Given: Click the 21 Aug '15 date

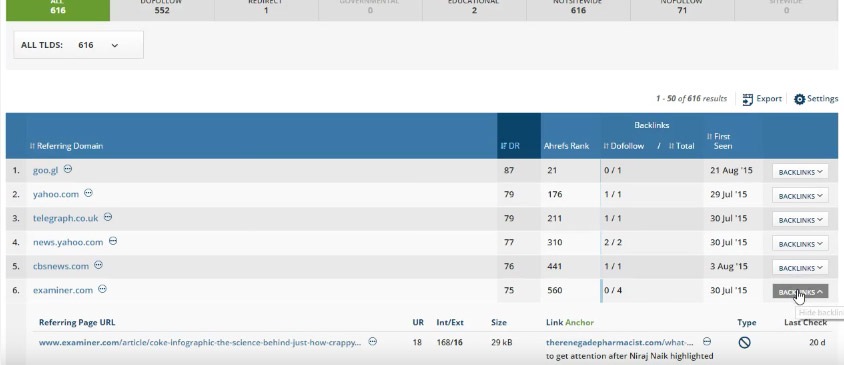Looking at the screenshot, I should [x=731, y=170].
